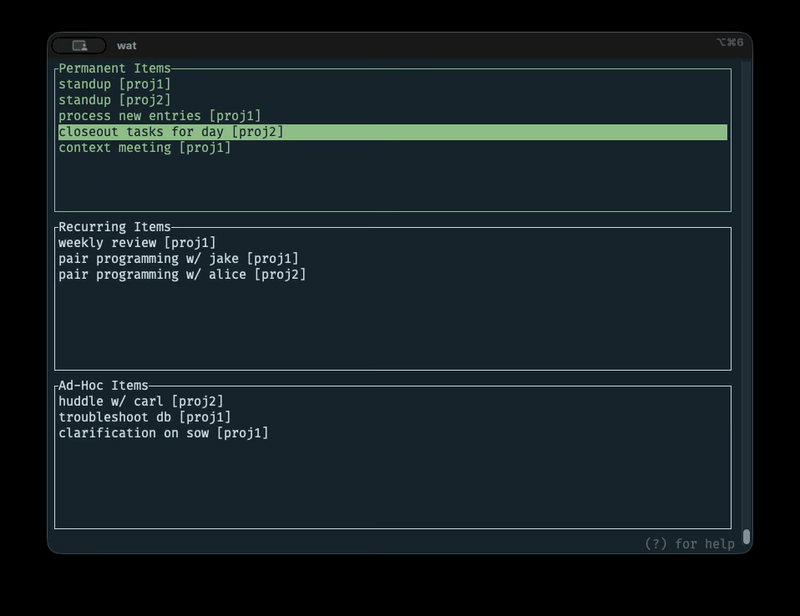This screenshot has height=616, width=800.
Task: Click the ⌥⌘6 shortcut indicator
Action: click(x=729, y=44)
